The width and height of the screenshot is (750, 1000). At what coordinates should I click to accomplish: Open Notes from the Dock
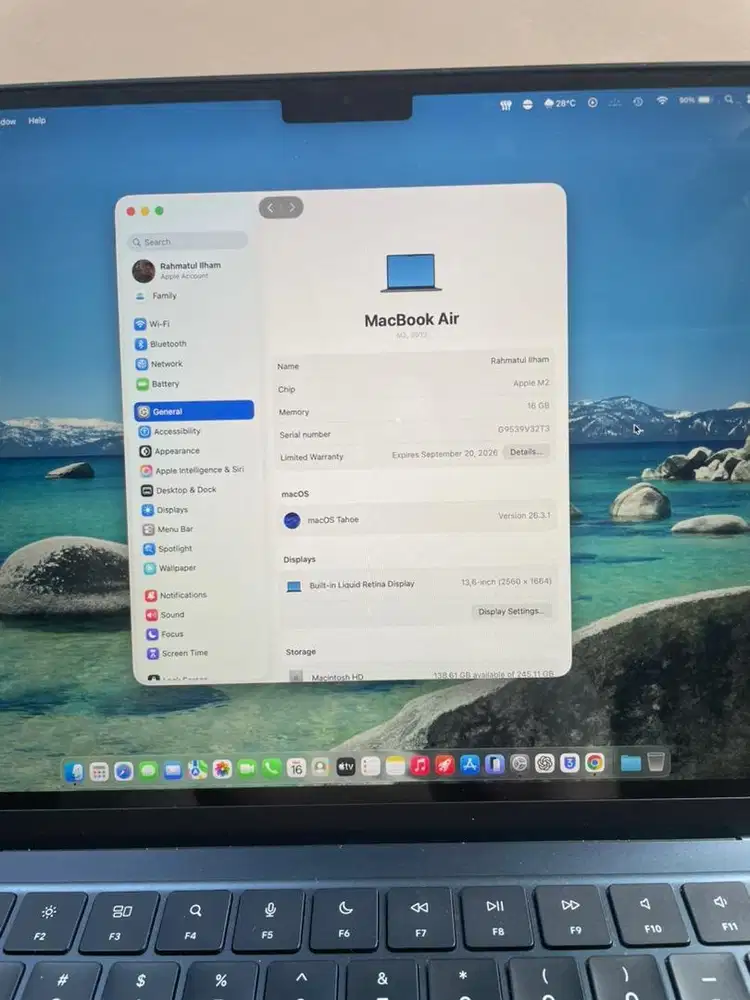click(x=395, y=765)
